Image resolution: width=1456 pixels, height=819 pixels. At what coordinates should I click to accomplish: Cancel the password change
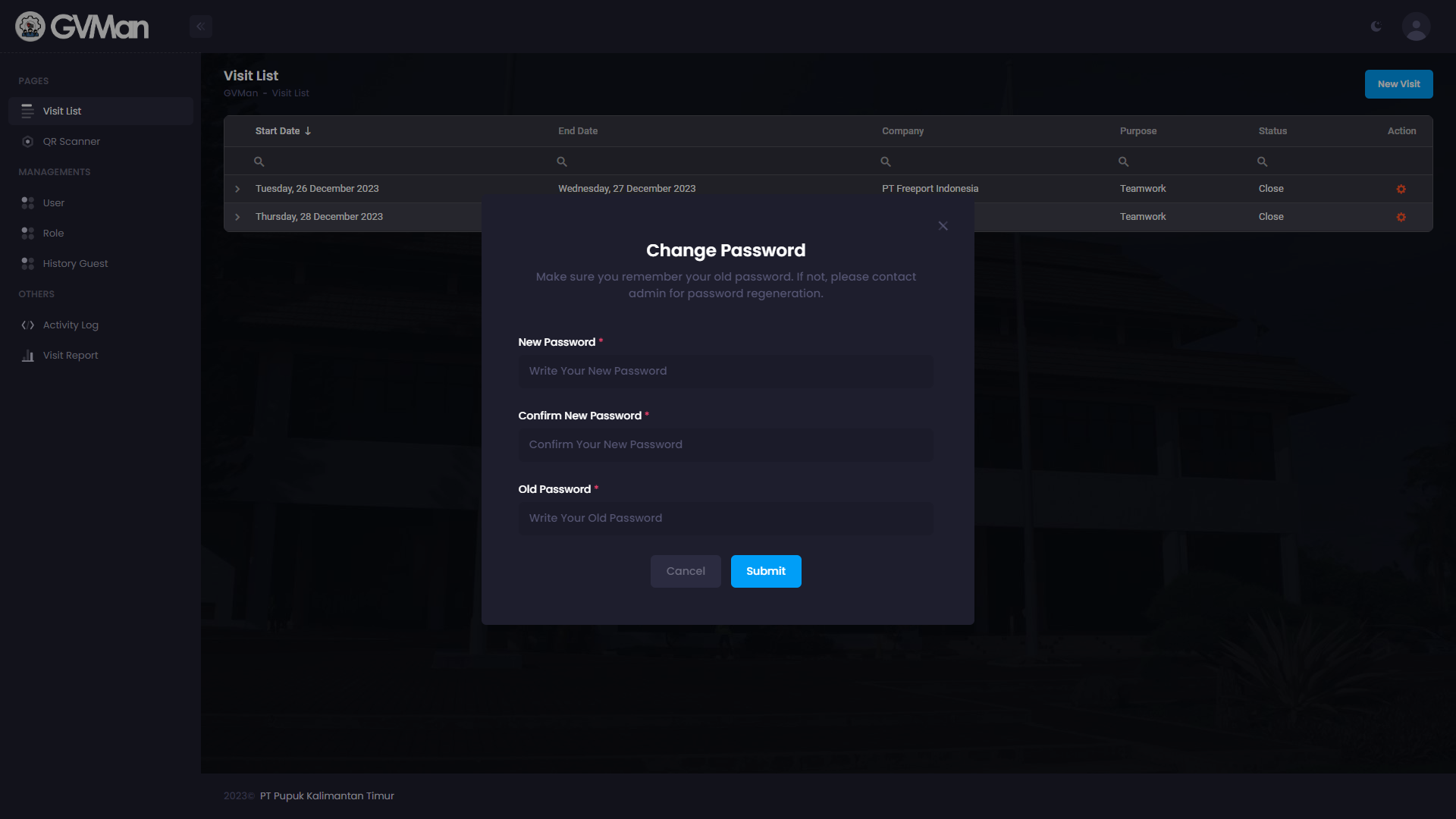(x=685, y=571)
